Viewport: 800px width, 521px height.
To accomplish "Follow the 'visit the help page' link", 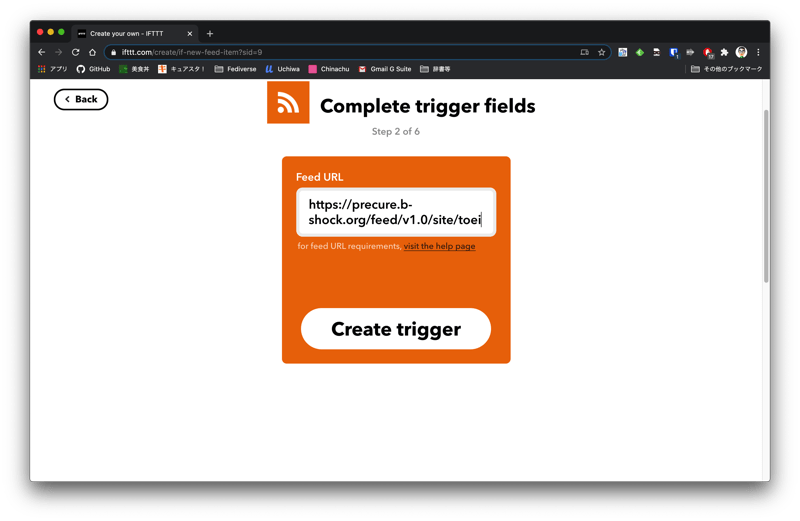I will coord(439,246).
